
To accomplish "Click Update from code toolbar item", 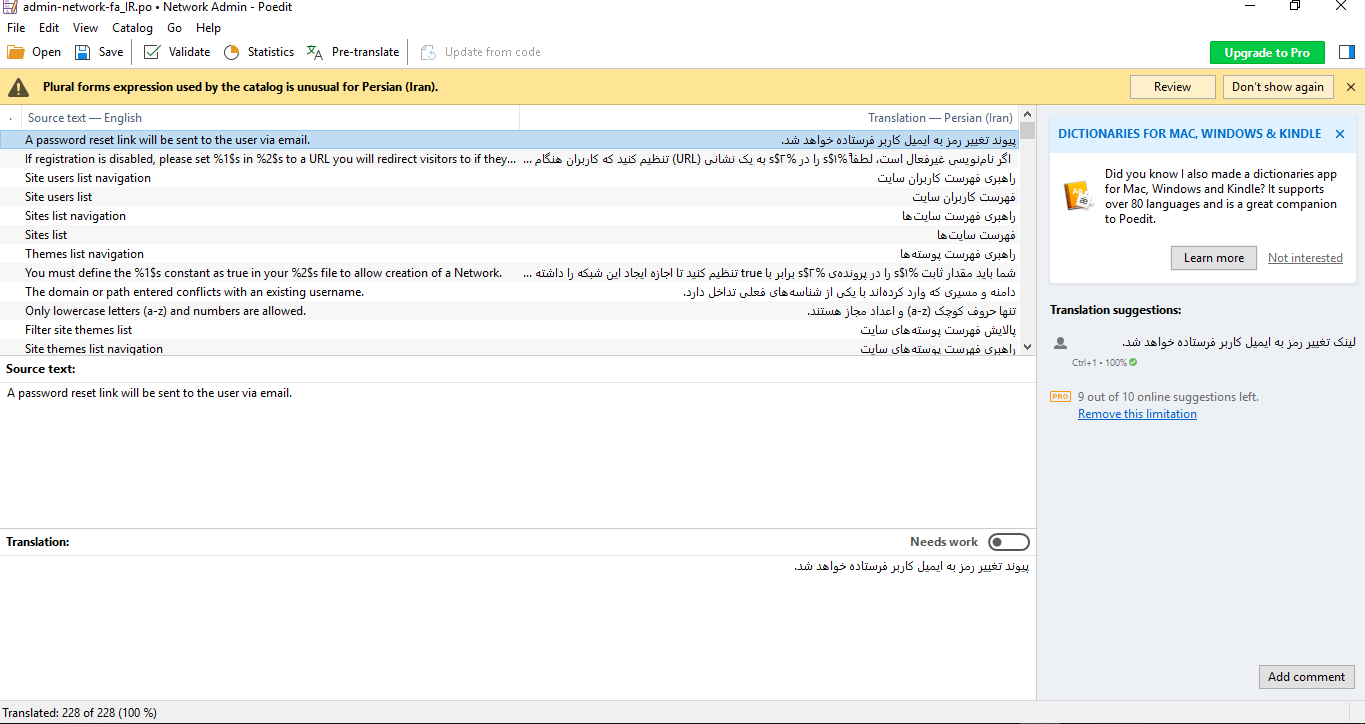I will point(481,52).
